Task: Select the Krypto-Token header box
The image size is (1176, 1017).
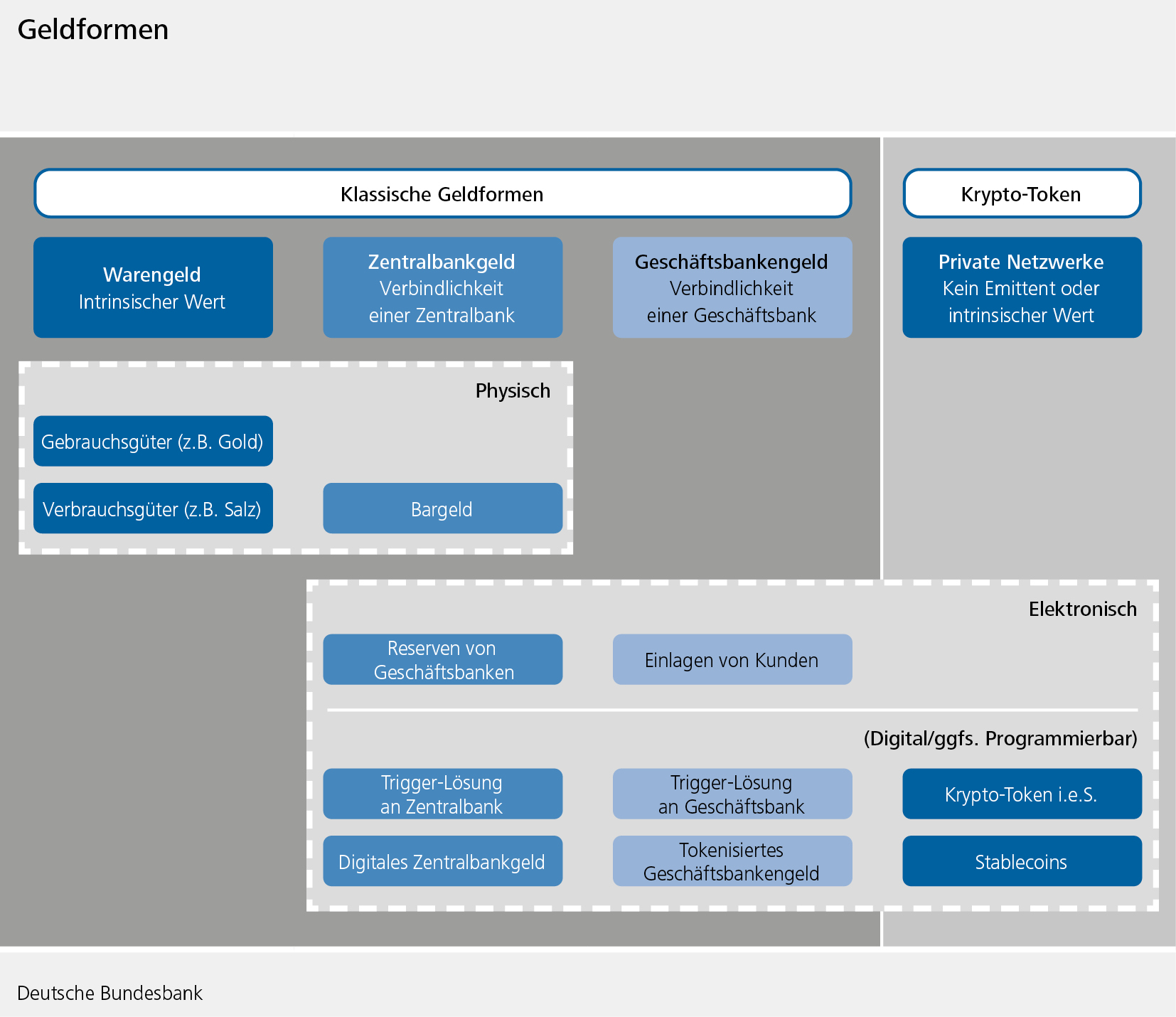Action: pyautogui.click(x=1021, y=193)
